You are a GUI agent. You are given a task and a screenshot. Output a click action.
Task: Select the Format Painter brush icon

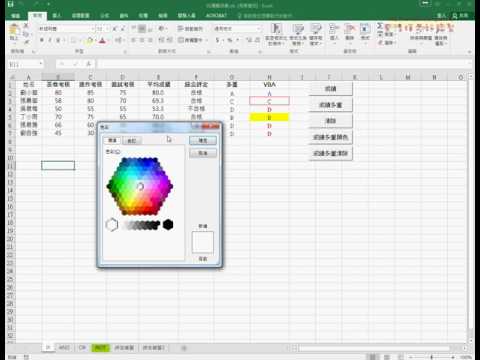click(27, 42)
